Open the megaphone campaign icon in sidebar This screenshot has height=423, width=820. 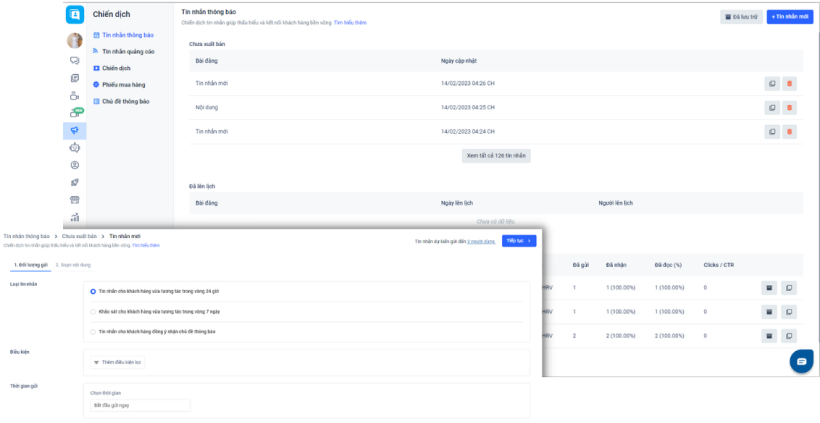coord(74,131)
